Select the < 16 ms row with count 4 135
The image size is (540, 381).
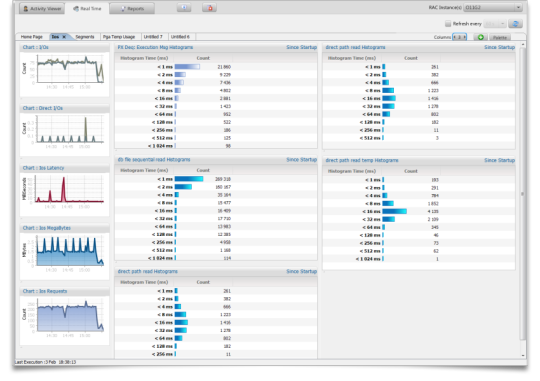pos(419,212)
